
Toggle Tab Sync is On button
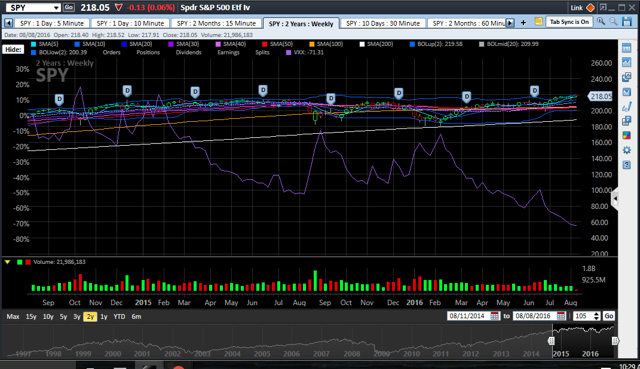[569, 22]
